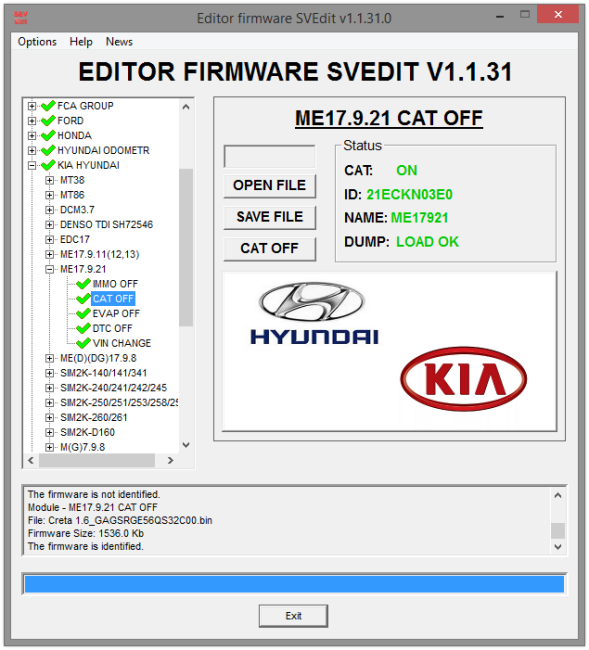Expand the EDC17 tree node

[x=49, y=240]
